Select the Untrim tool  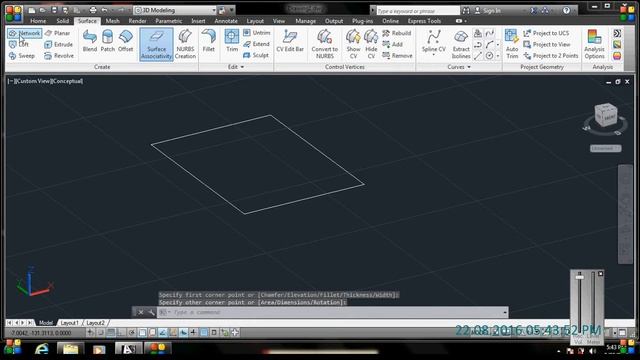(257, 33)
